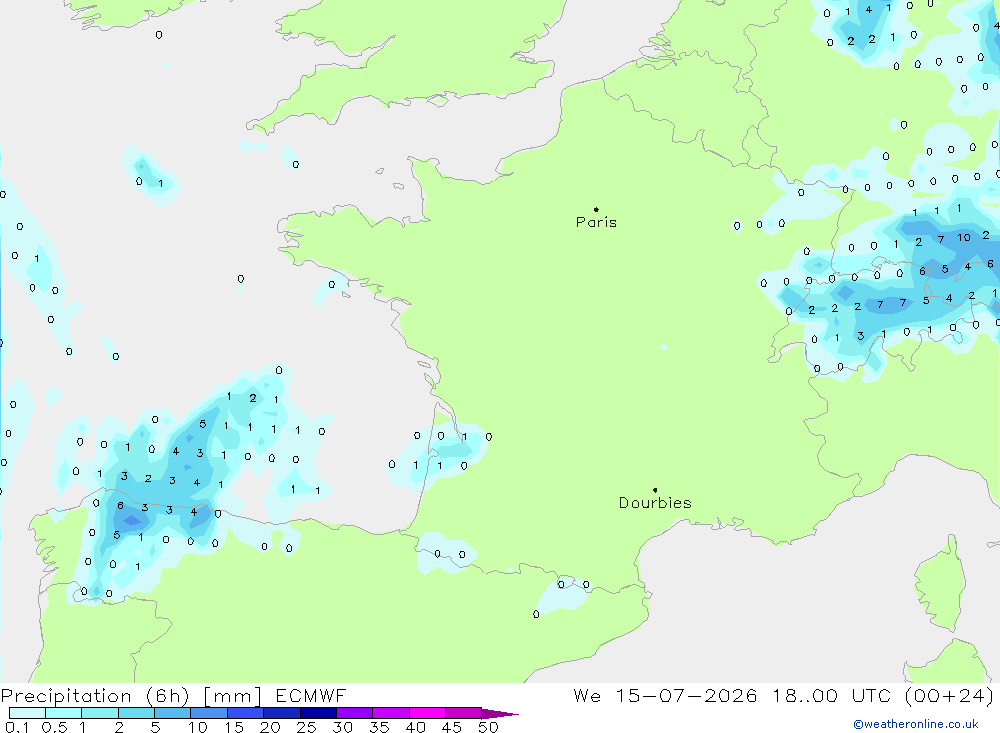Viewport: 1000px width, 733px height.
Task: Click the 35–40 mm legend color
Action: point(391,713)
